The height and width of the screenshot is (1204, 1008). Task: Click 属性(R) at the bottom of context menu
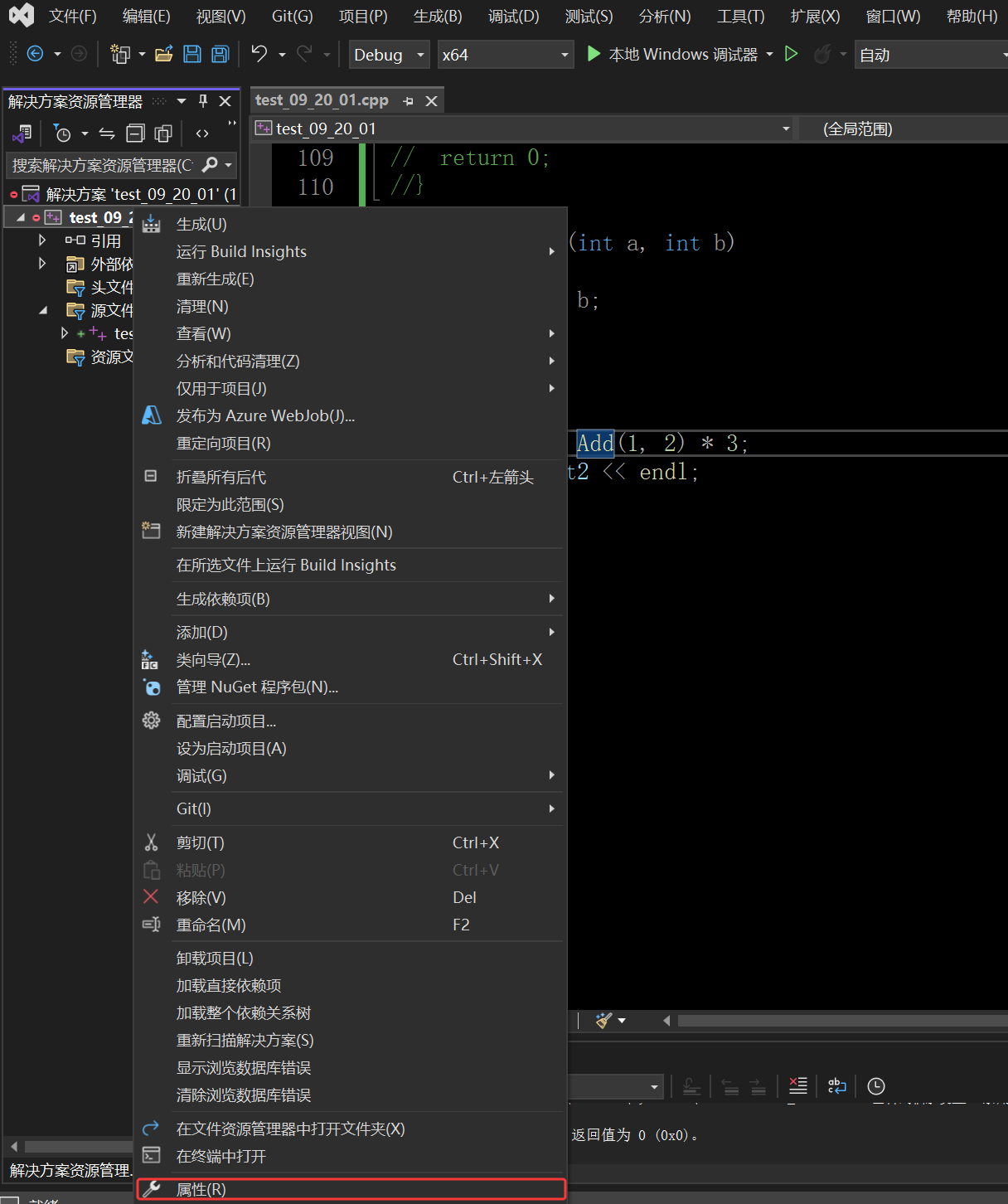(201, 1188)
